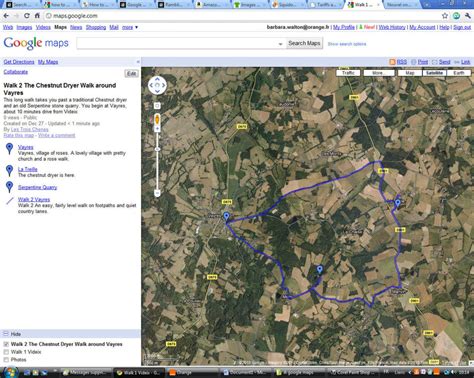Open the wrench settings menu in Chrome

[468, 16]
